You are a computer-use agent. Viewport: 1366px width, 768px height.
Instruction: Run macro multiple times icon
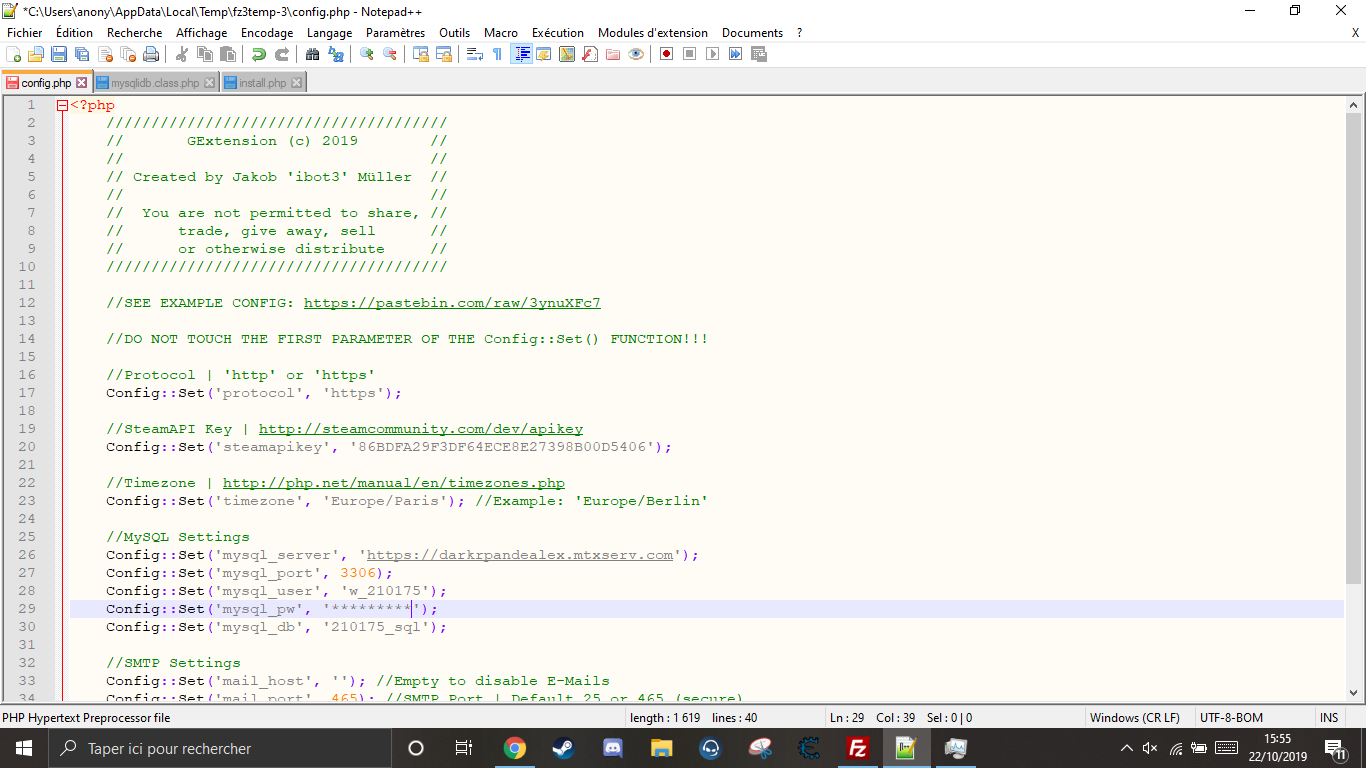click(x=735, y=54)
